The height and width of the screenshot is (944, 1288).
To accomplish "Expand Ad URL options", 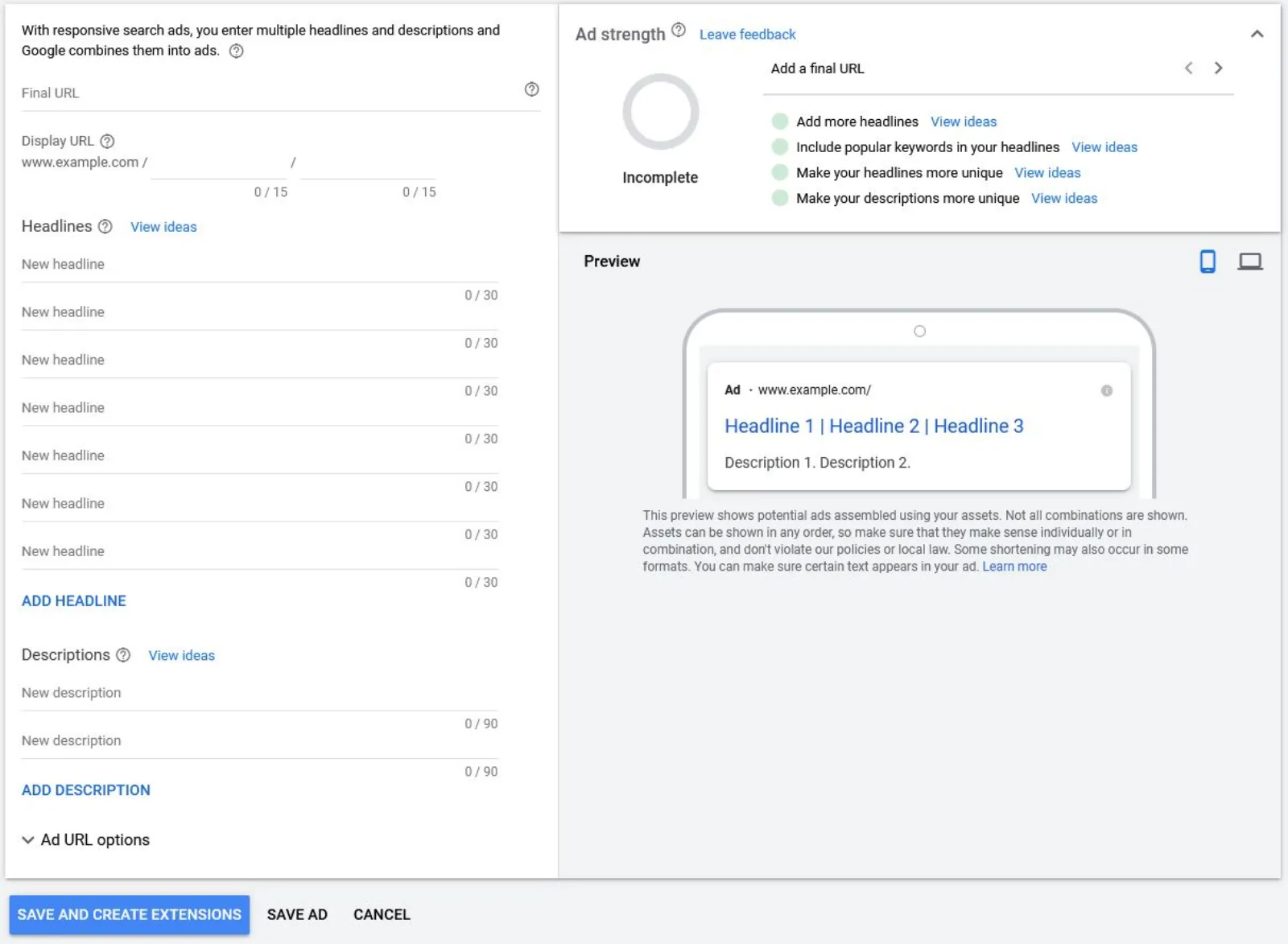I will 86,839.
